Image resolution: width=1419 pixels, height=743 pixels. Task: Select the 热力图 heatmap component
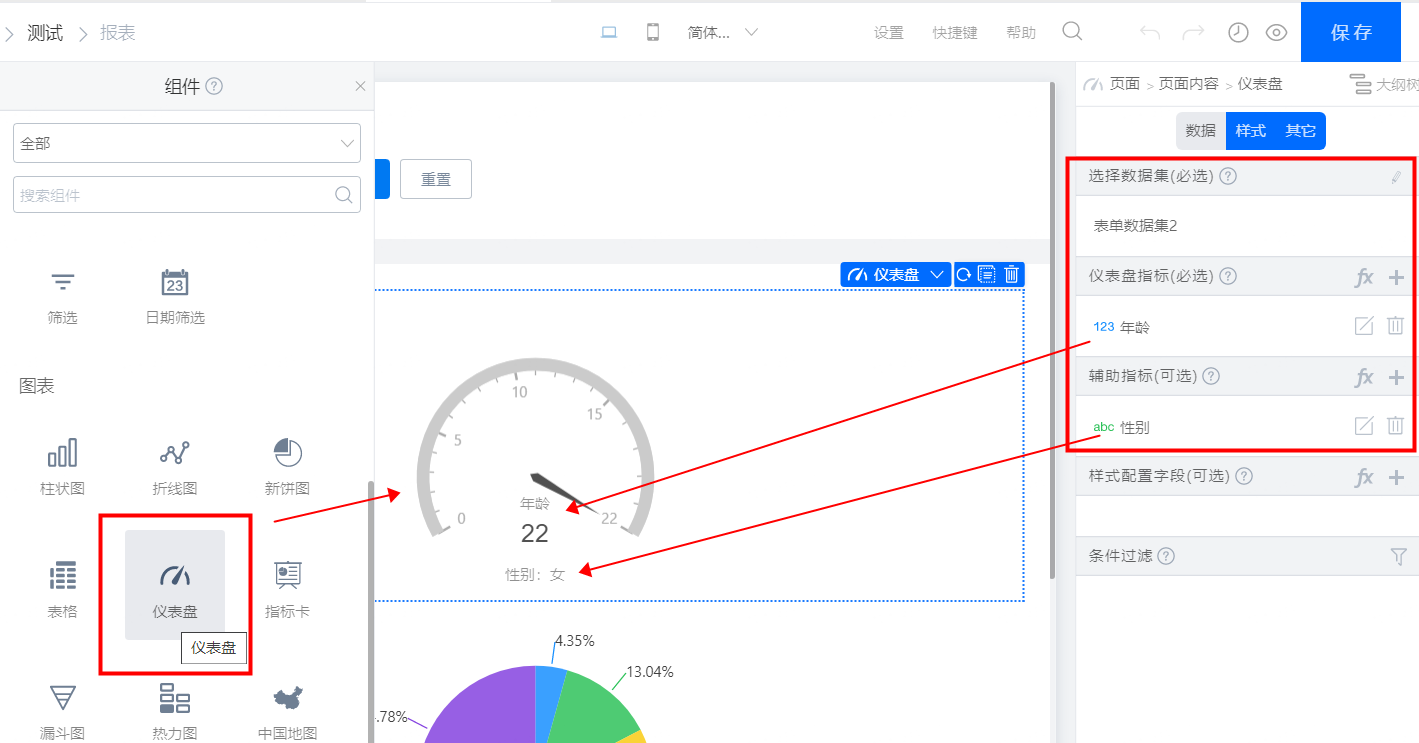pyautogui.click(x=174, y=712)
